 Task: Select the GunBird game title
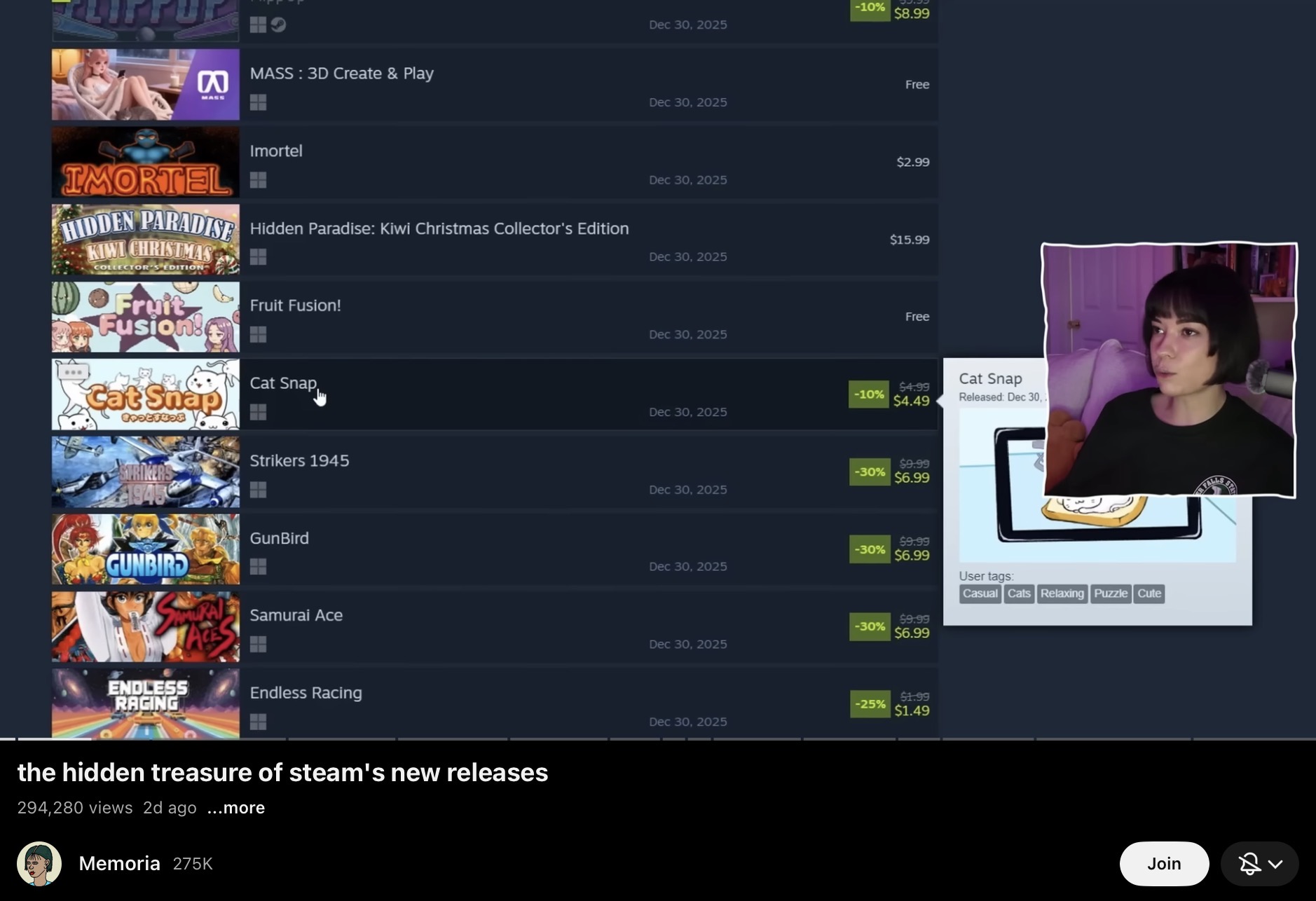click(x=279, y=538)
